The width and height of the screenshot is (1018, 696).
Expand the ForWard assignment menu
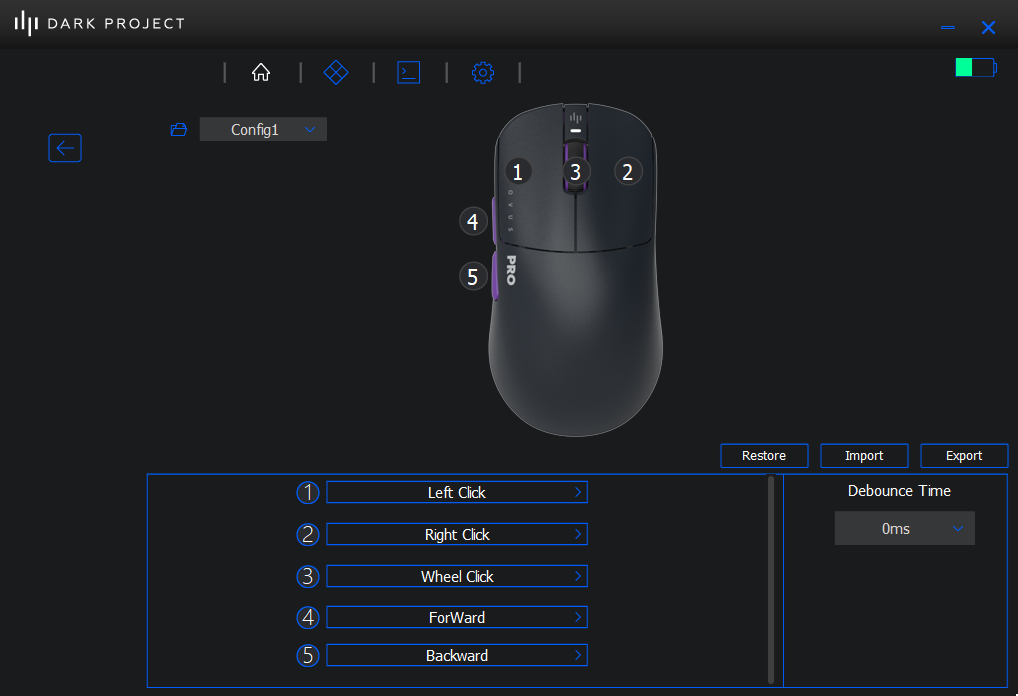(x=457, y=617)
